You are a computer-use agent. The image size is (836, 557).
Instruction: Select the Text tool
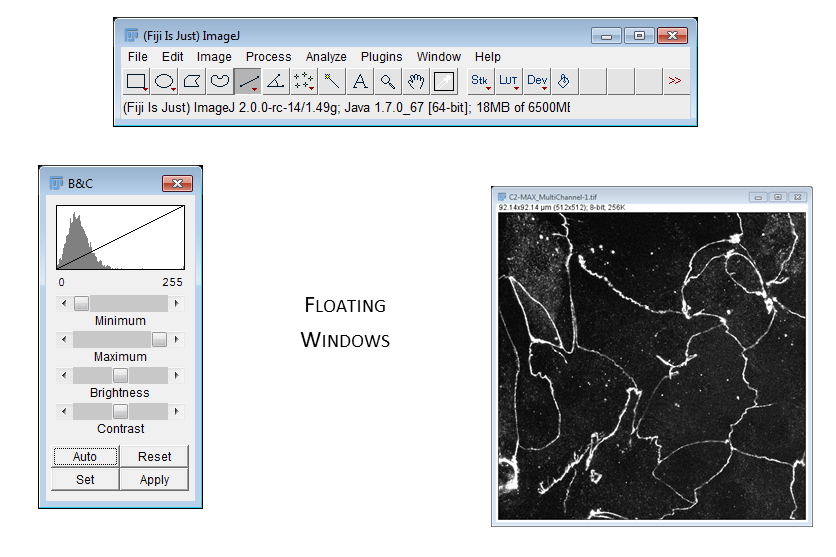(360, 81)
